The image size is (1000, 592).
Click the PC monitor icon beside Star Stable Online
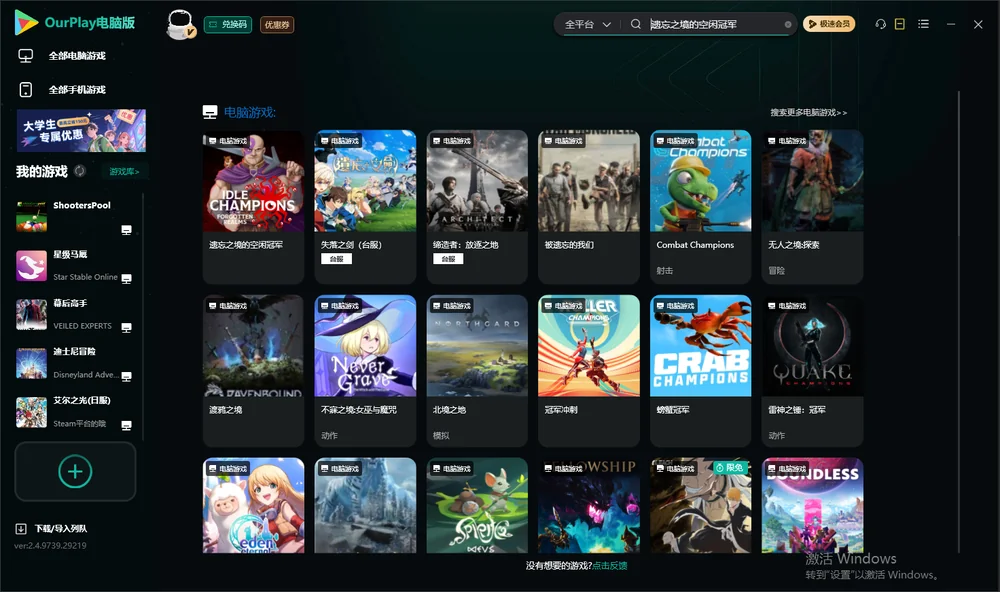tap(126, 279)
